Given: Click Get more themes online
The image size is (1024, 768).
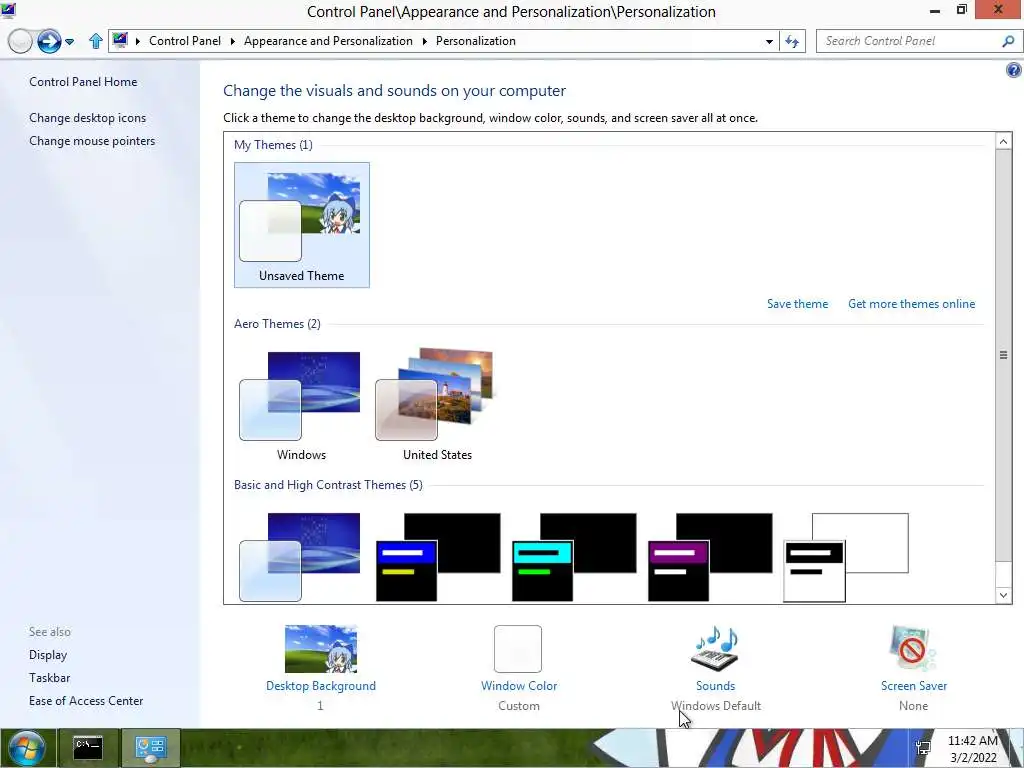Looking at the screenshot, I should point(911,304).
